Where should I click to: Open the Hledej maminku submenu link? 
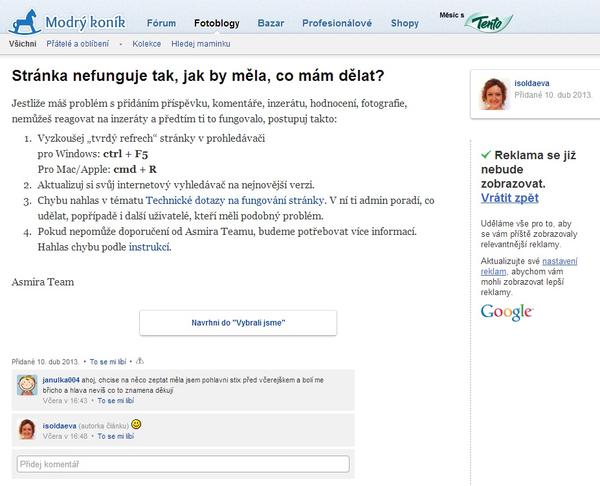[x=202, y=45]
